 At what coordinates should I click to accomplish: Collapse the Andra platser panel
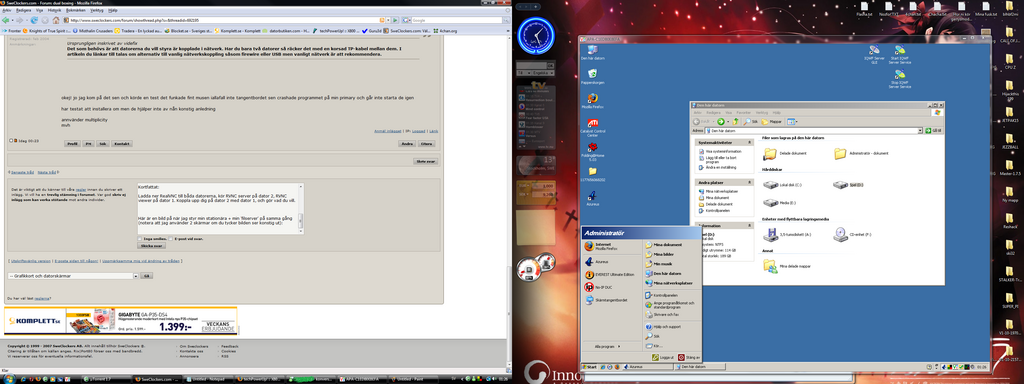750,183
